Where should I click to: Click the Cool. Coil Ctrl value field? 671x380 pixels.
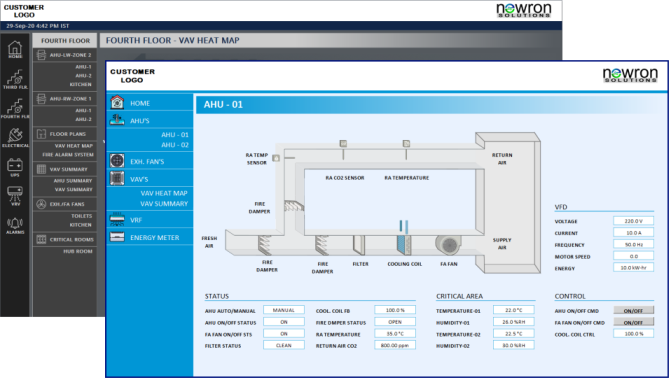pos(633,334)
